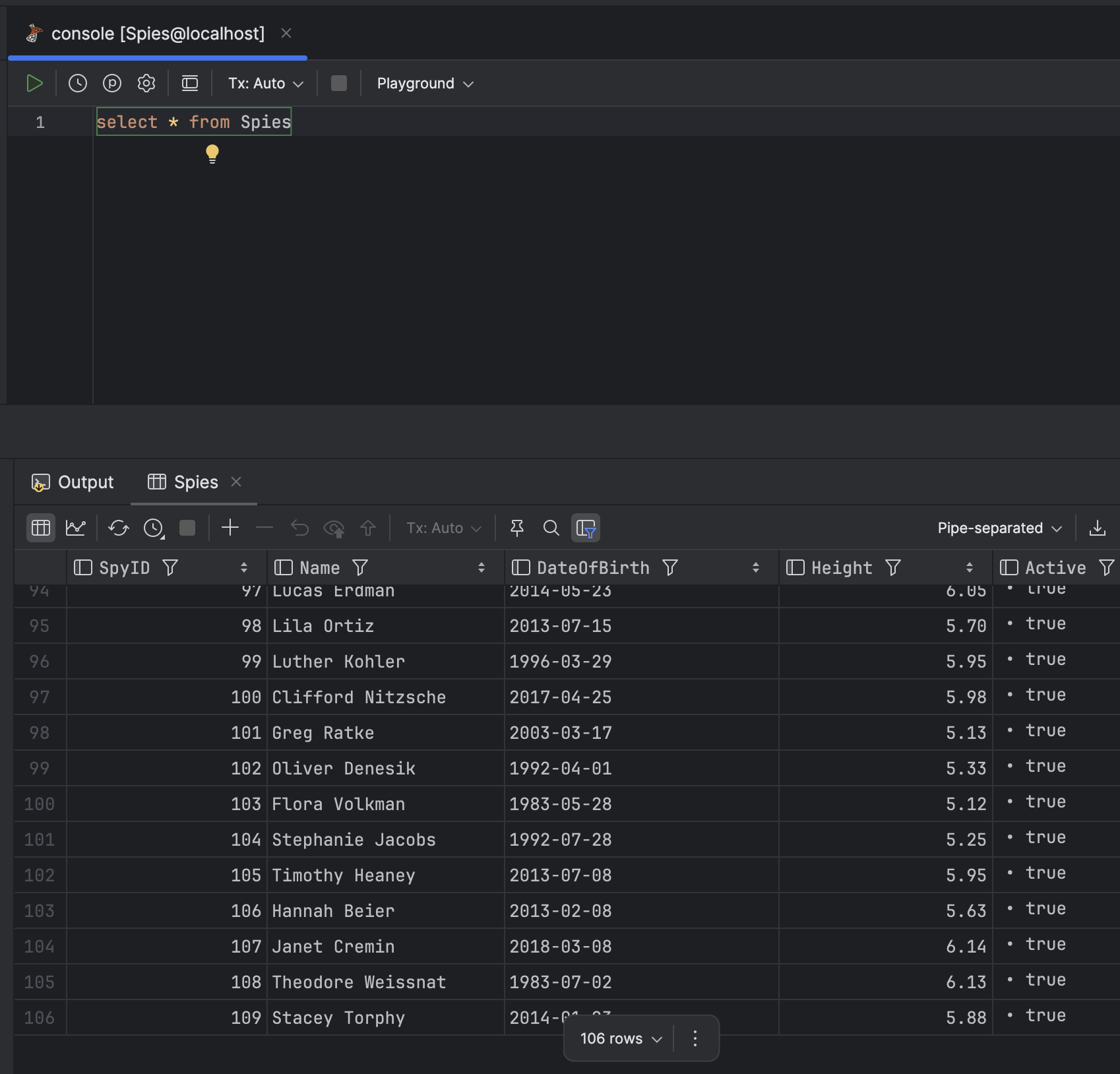Open the Pipe-separated format dropdown
This screenshot has width=1120, height=1074.
(x=999, y=528)
